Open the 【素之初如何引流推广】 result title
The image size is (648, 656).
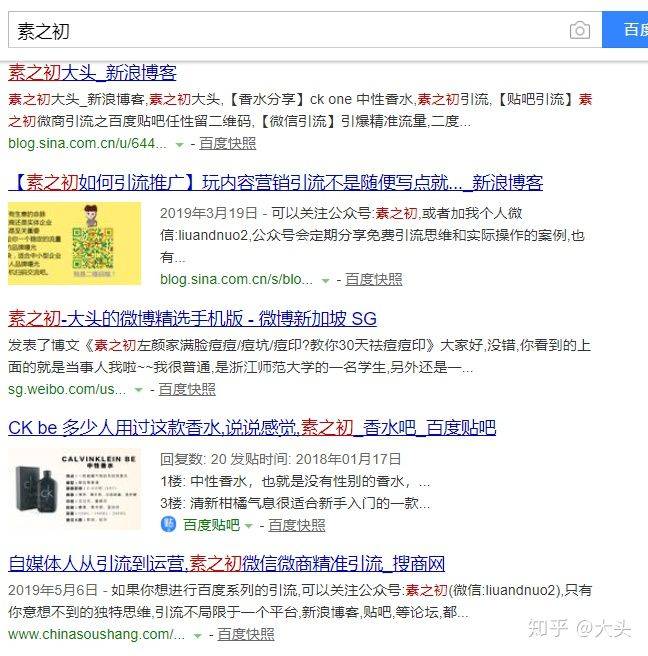click(276, 182)
